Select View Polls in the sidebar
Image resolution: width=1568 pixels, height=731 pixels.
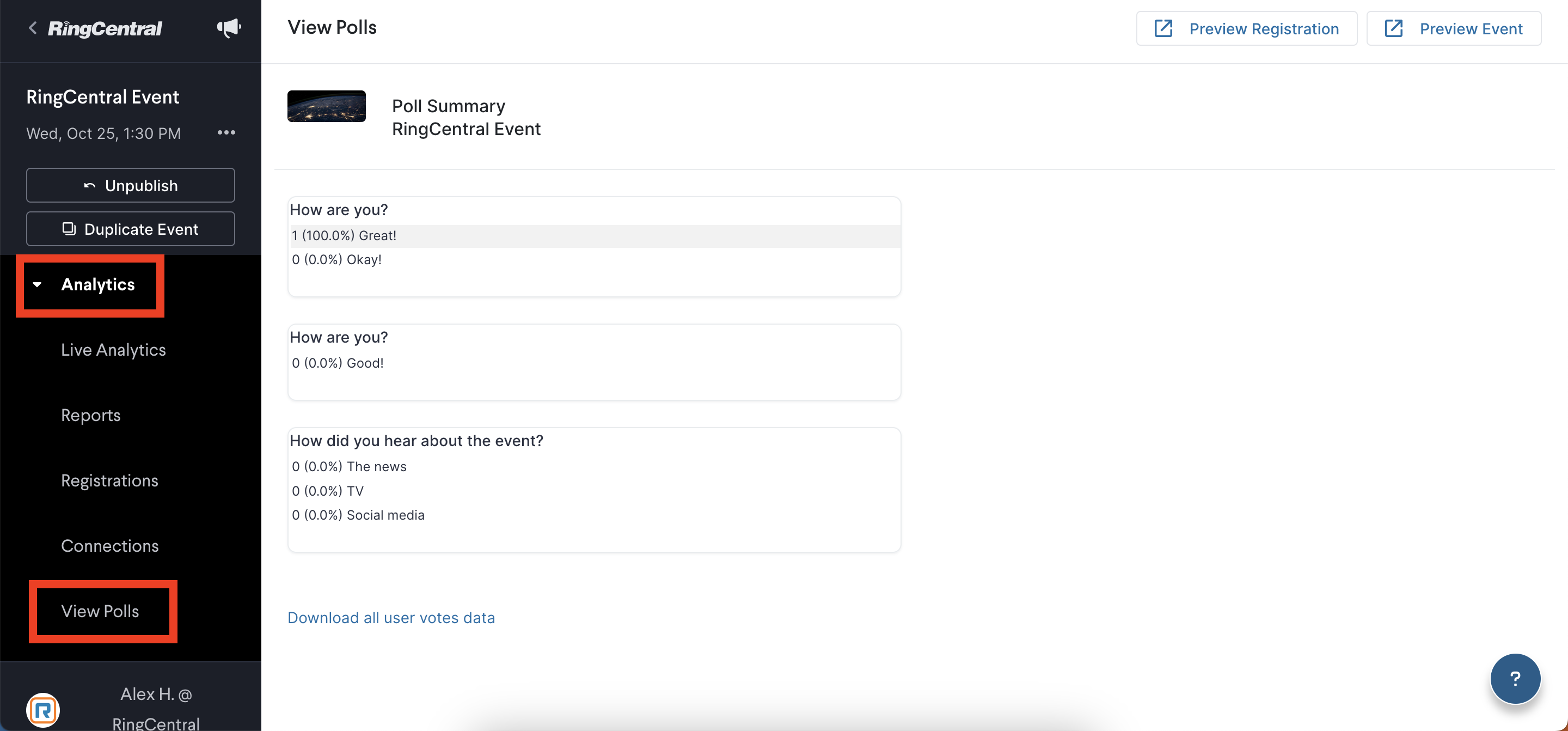(x=100, y=611)
